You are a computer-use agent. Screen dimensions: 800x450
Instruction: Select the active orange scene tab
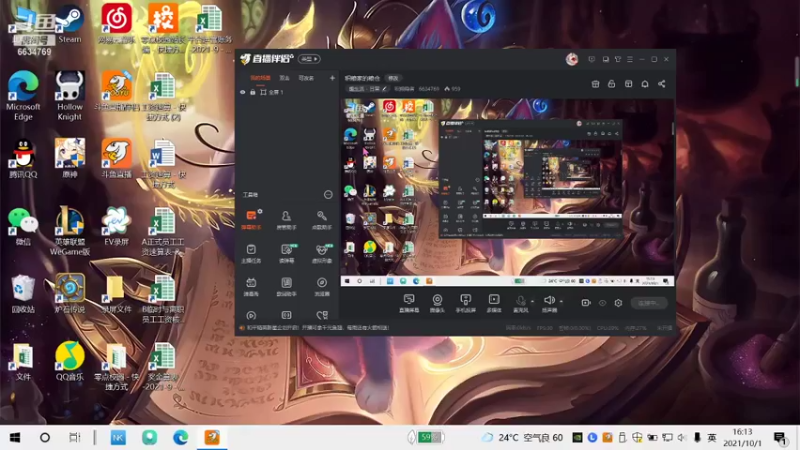pos(260,78)
